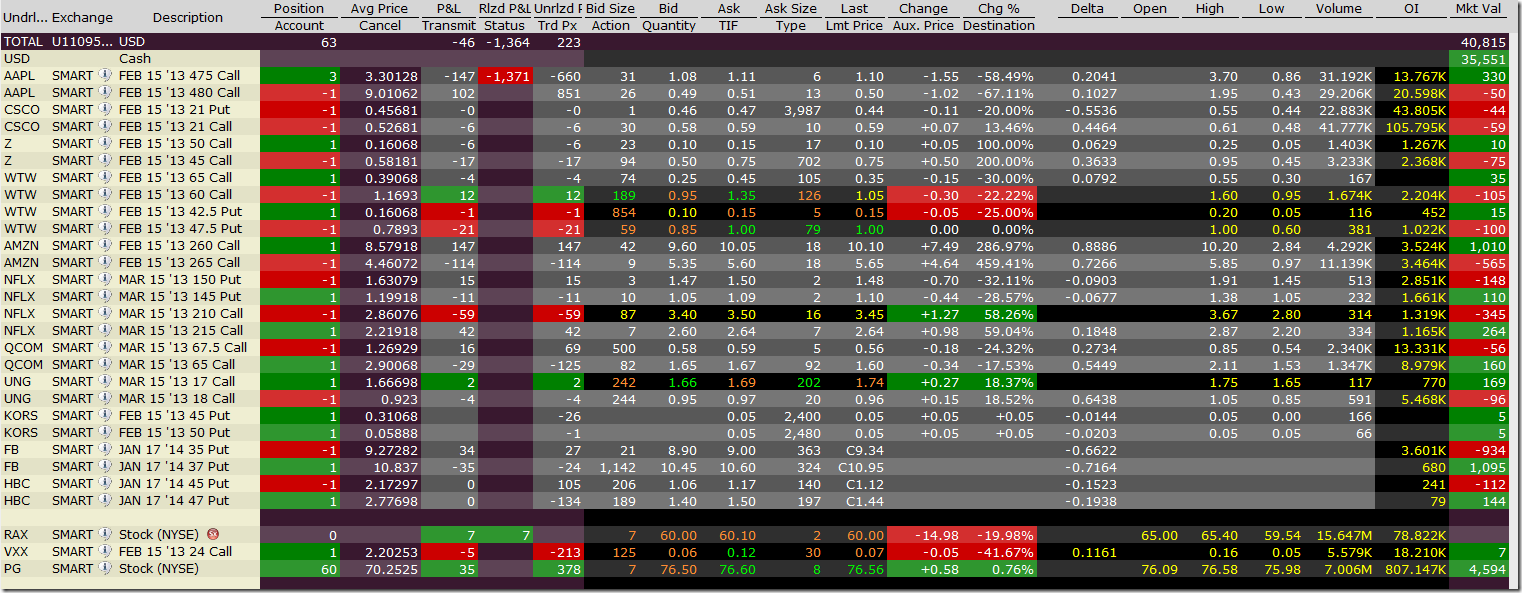
Task: Select the 'MAR 15 '13 67.5 Call' description
Action: [183, 348]
